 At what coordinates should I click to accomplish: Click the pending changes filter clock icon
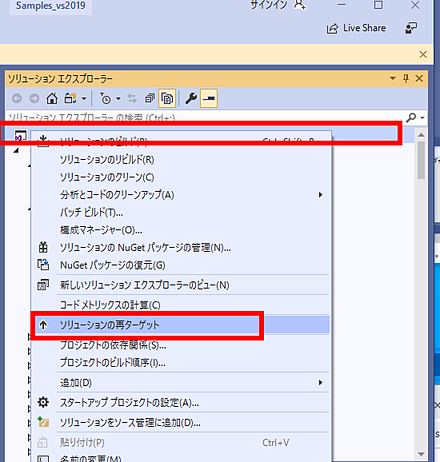(105, 98)
